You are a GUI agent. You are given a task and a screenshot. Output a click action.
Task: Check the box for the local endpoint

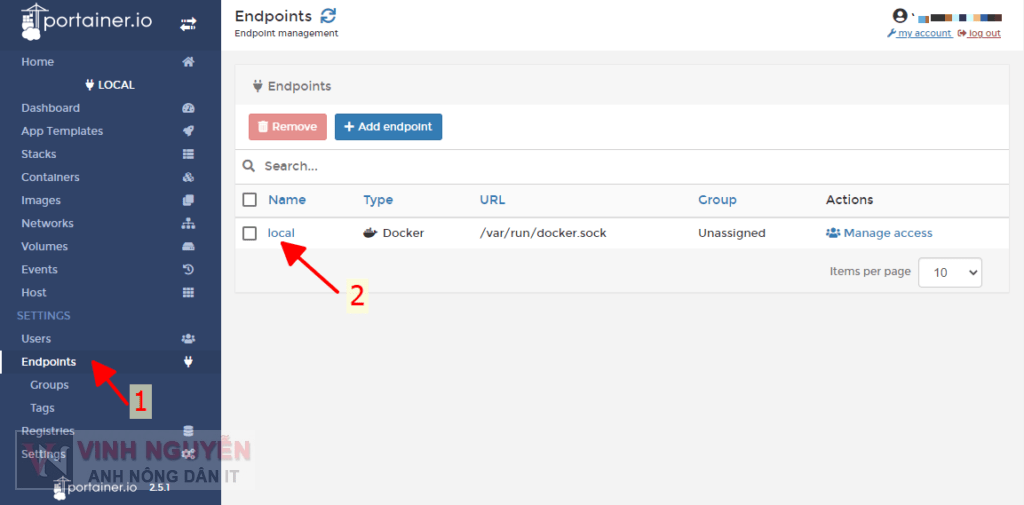(250, 233)
